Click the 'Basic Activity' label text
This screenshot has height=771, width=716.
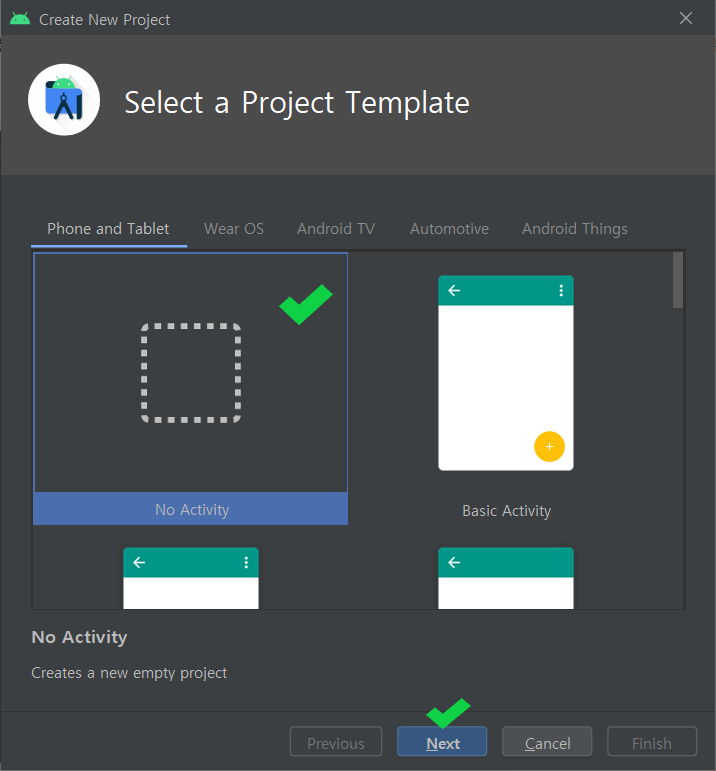[x=507, y=511]
